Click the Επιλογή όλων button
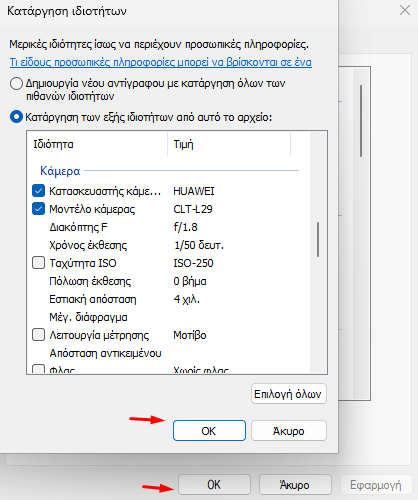The image size is (418, 500). [x=289, y=394]
